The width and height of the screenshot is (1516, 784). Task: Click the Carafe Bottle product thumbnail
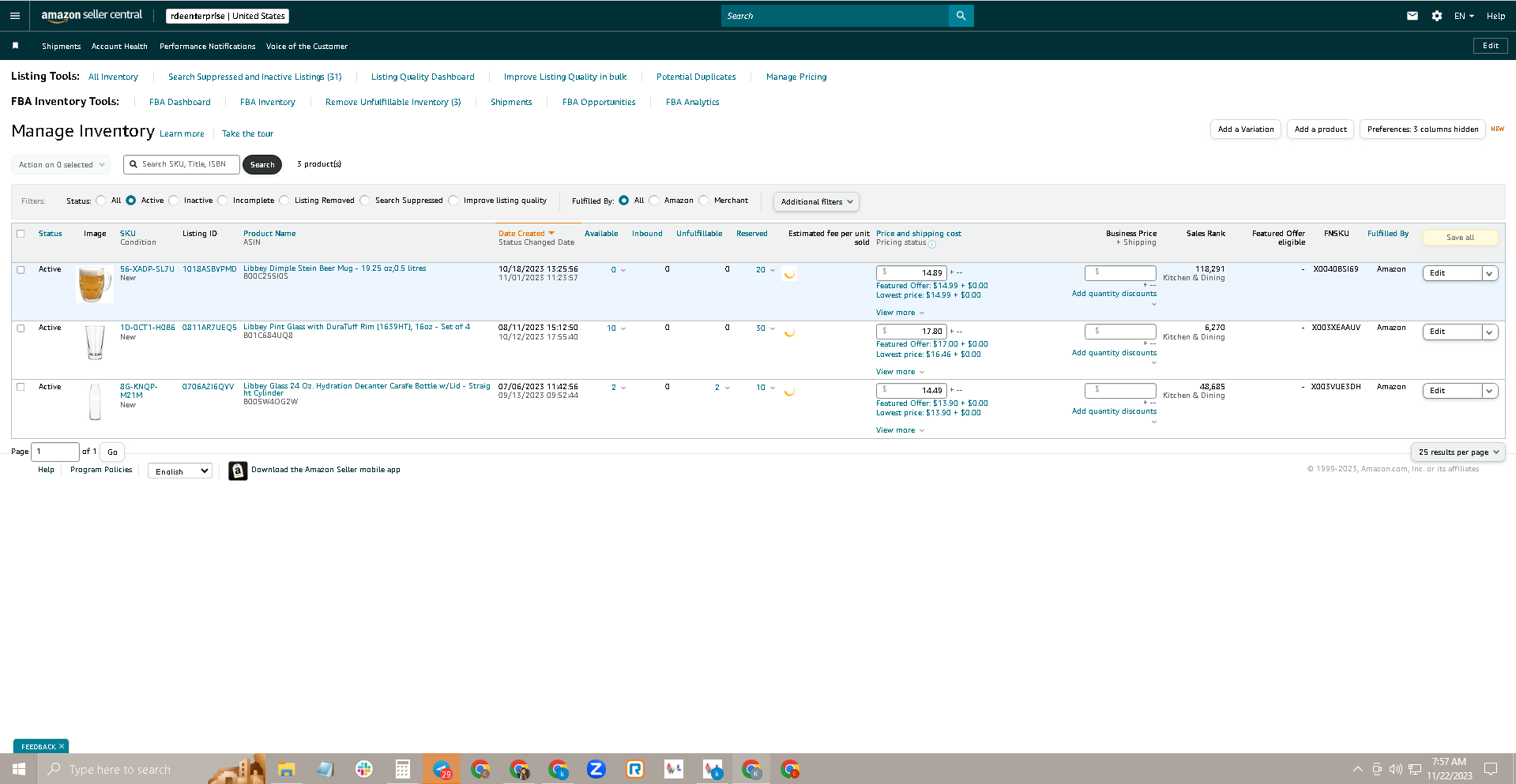(x=95, y=401)
